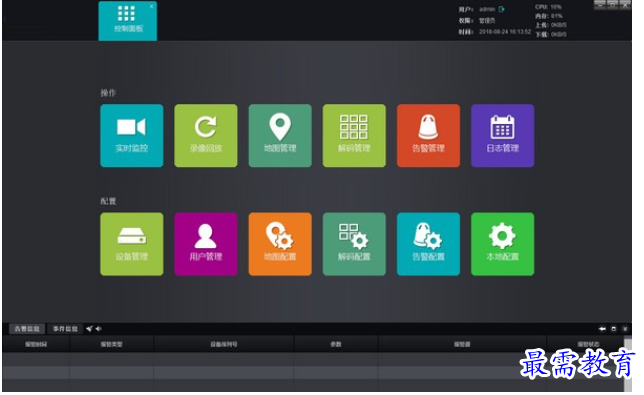Open the 地图配置 map configuration tile
This screenshot has height=395, width=644.
280,244
